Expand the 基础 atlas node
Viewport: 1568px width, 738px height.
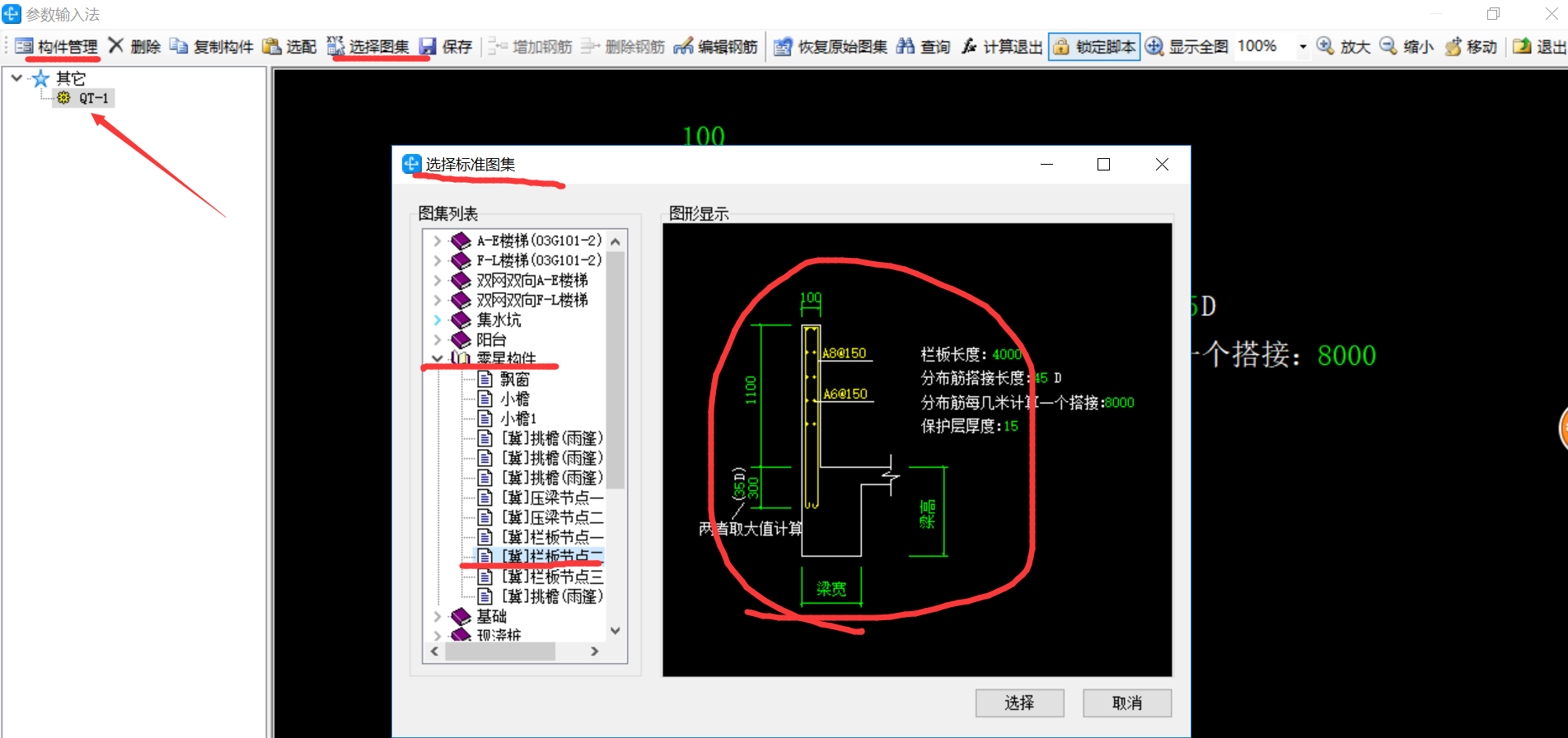pos(438,616)
